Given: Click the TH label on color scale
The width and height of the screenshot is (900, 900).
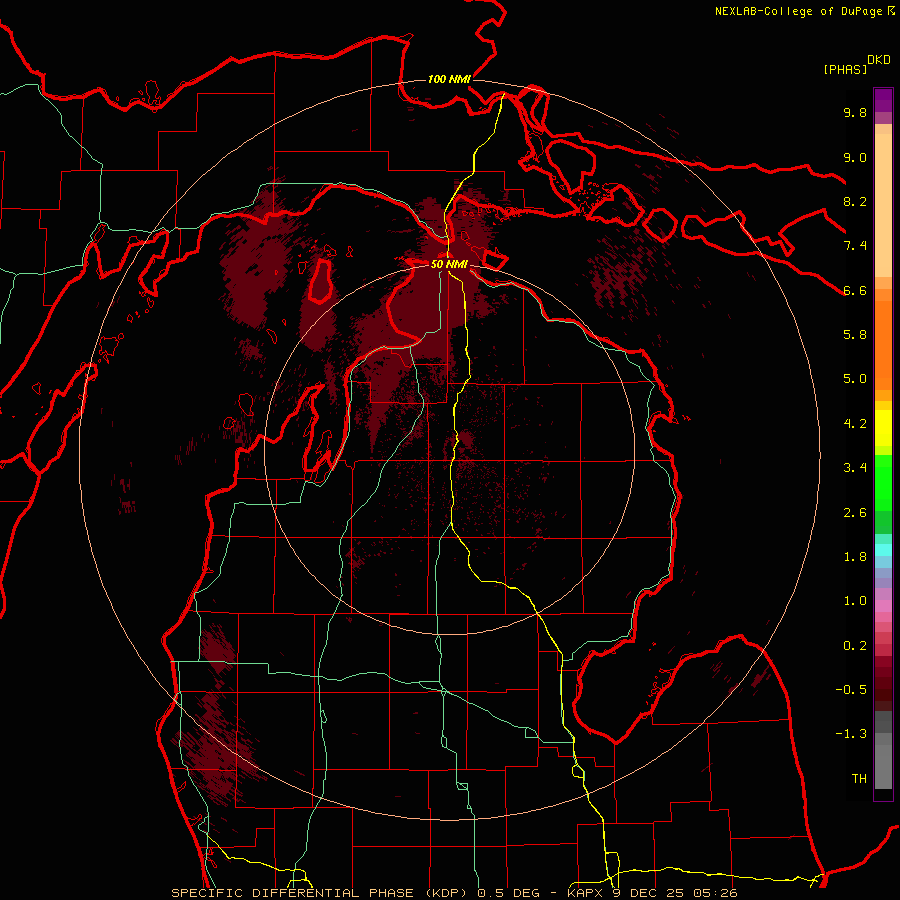Looking at the screenshot, I should tap(859, 779).
